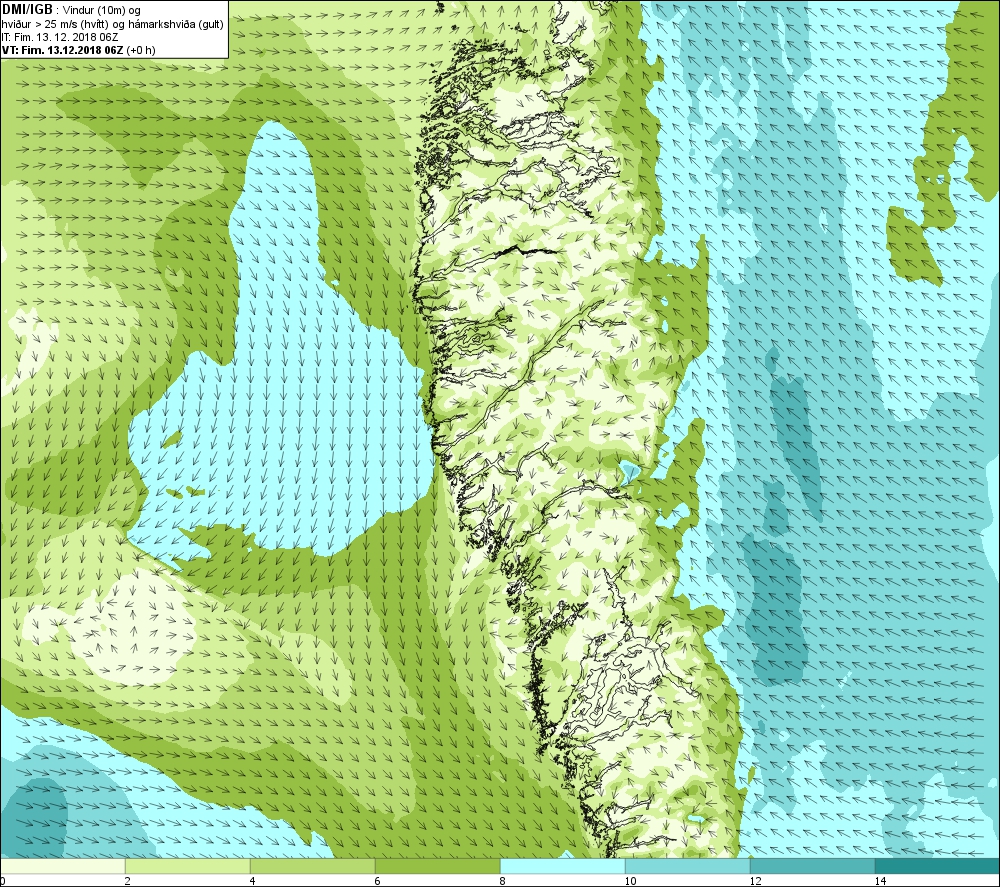Click the "Vindur (10m) og" text
The image size is (1000, 887).
102,10
